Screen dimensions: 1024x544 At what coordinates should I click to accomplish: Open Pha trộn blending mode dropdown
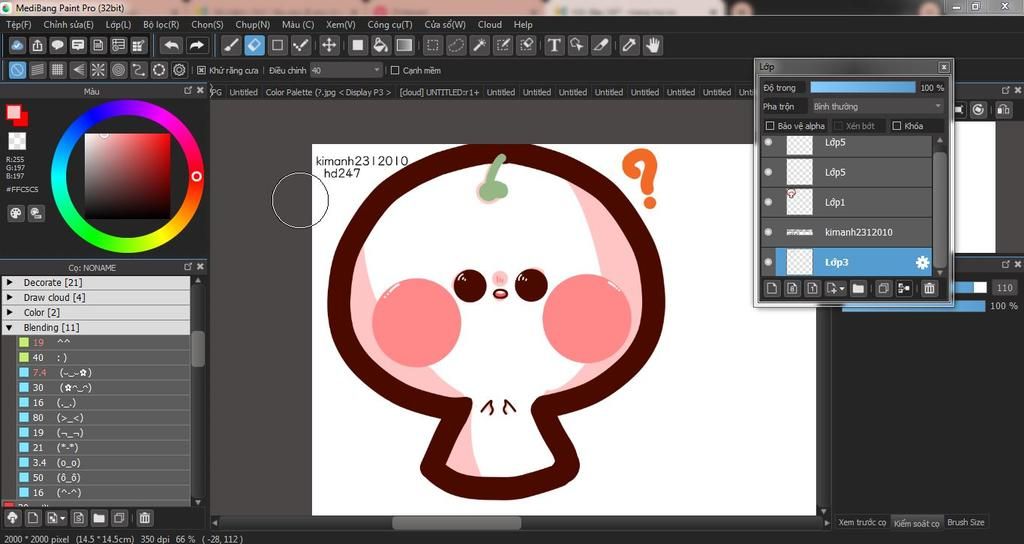[x=877, y=106]
